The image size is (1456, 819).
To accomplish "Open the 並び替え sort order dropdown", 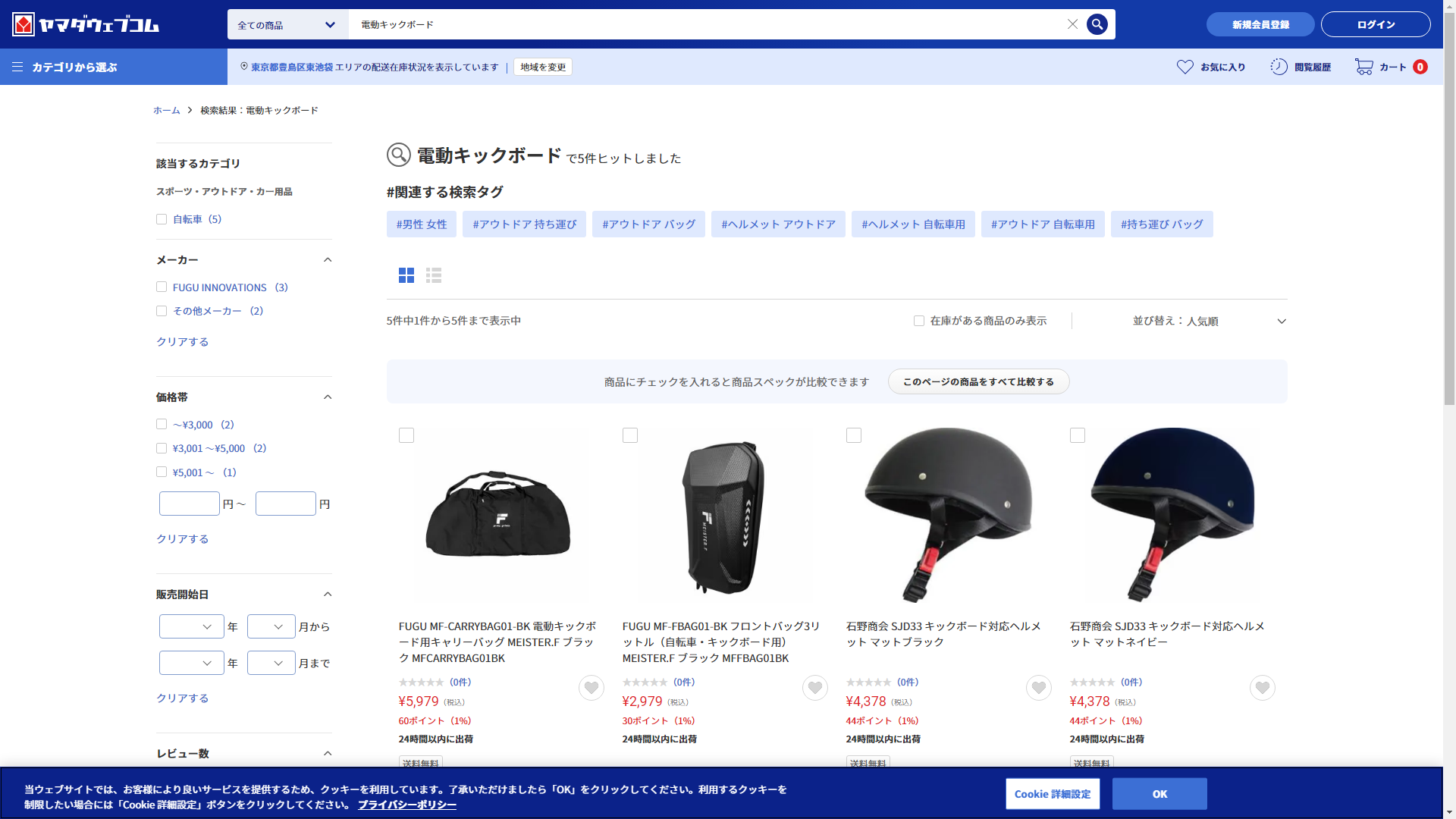I will [1209, 321].
